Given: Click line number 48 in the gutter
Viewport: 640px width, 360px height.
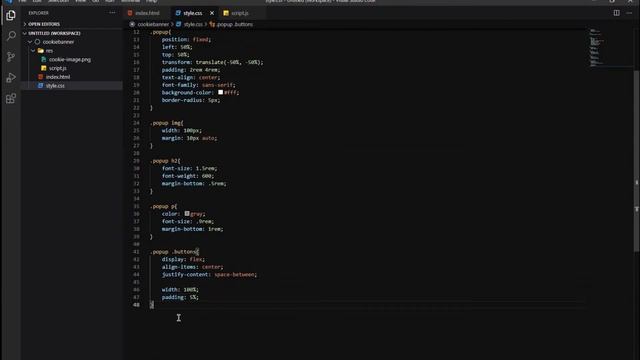Looking at the screenshot, I should 136,305.
